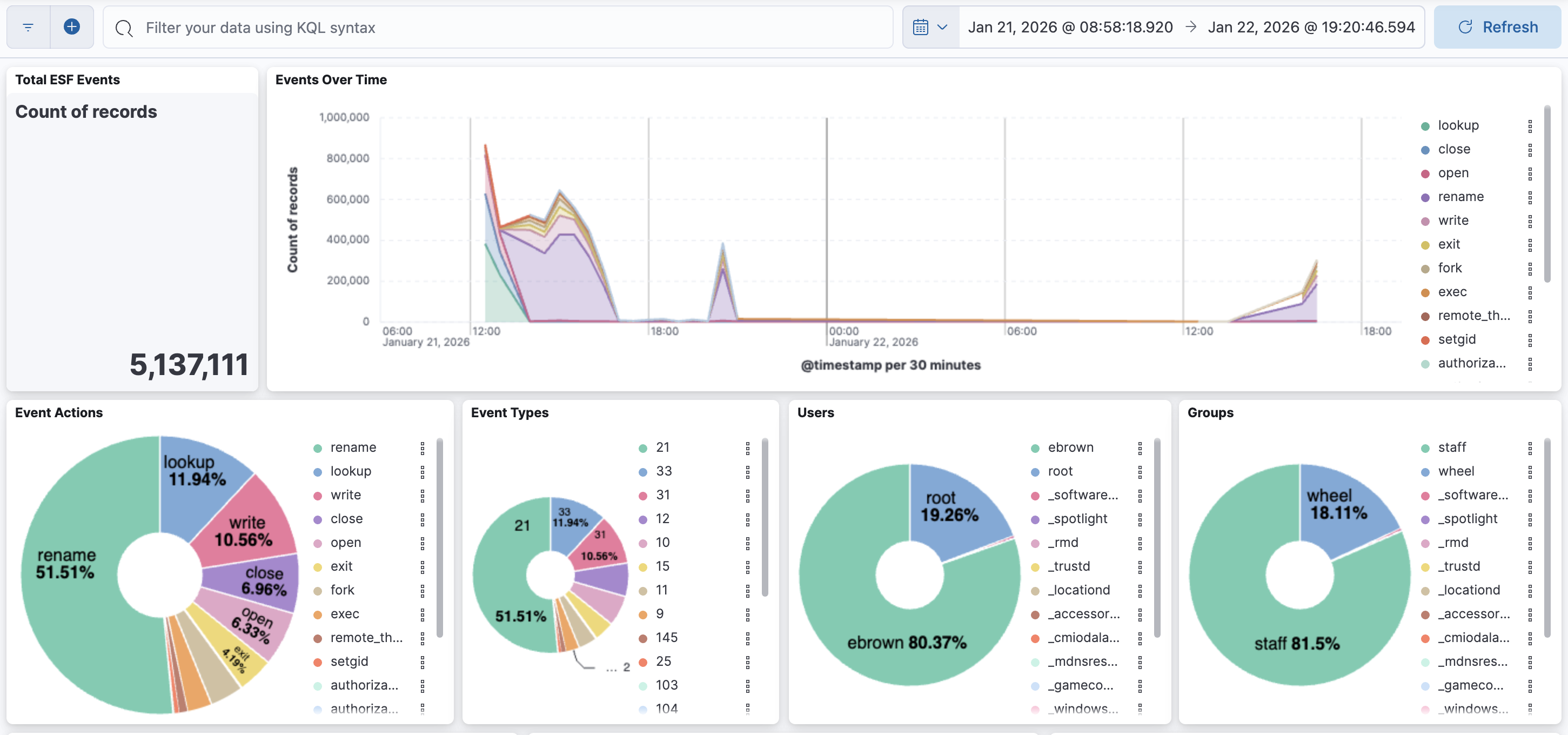The image size is (1568, 735).
Task: Open options for 33 in Event Types legend
Action: click(x=747, y=472)
